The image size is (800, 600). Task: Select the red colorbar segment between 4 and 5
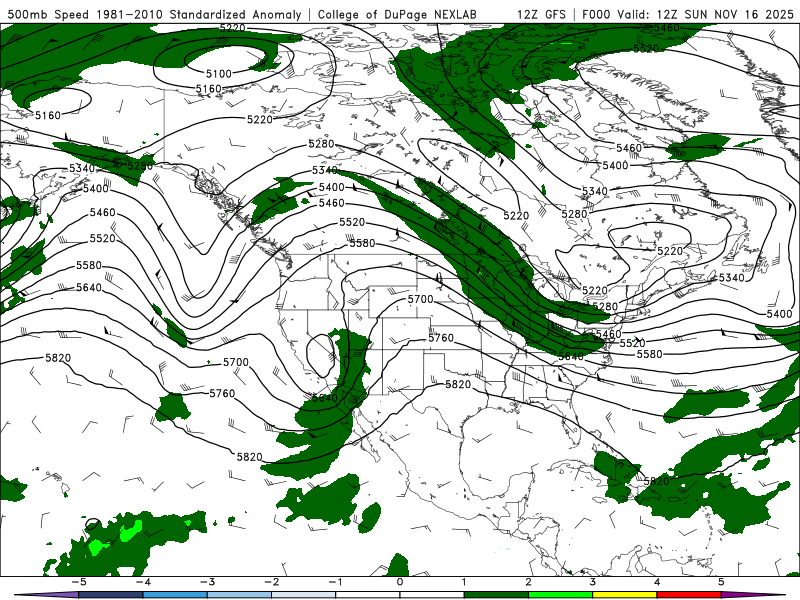pos(689,595)
